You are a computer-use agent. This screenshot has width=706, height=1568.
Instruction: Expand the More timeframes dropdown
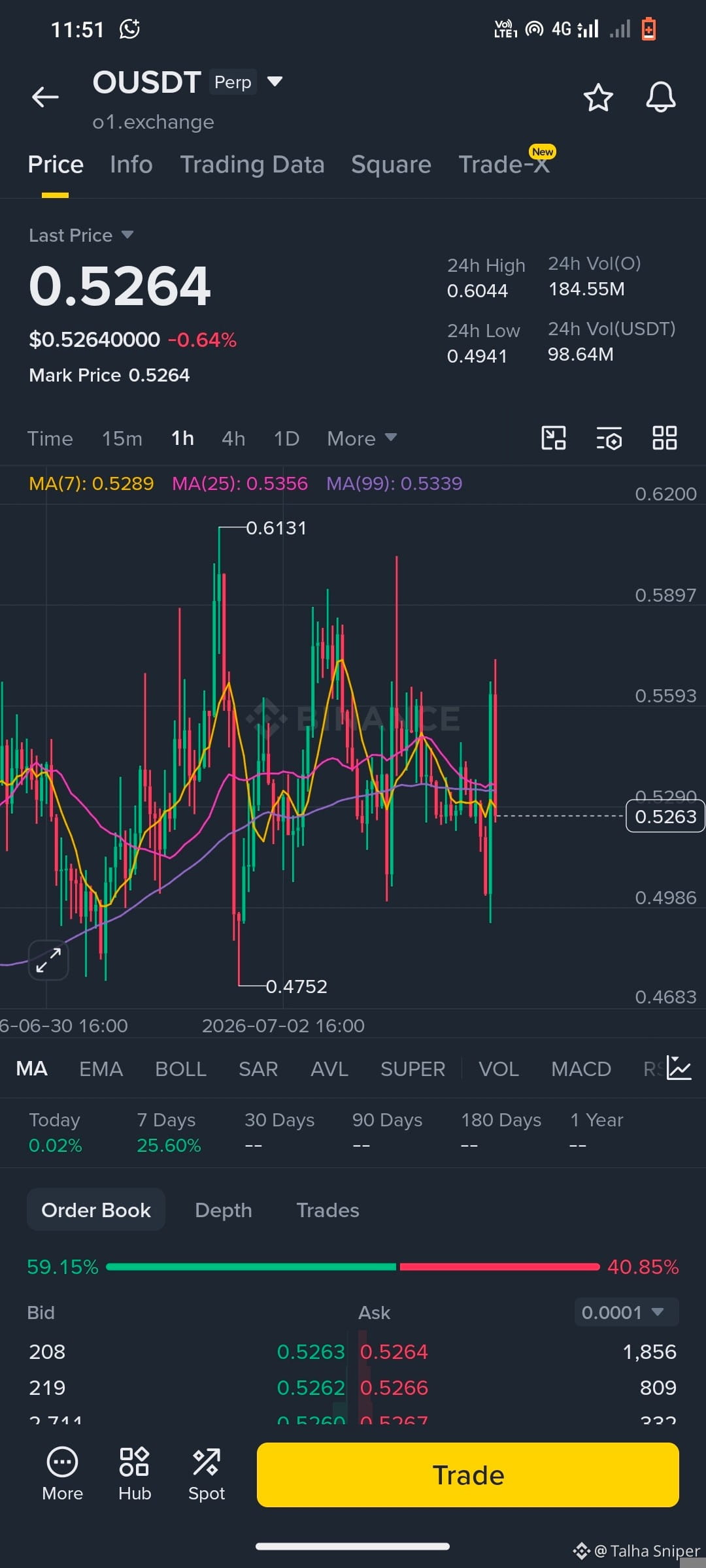point(361,438)
